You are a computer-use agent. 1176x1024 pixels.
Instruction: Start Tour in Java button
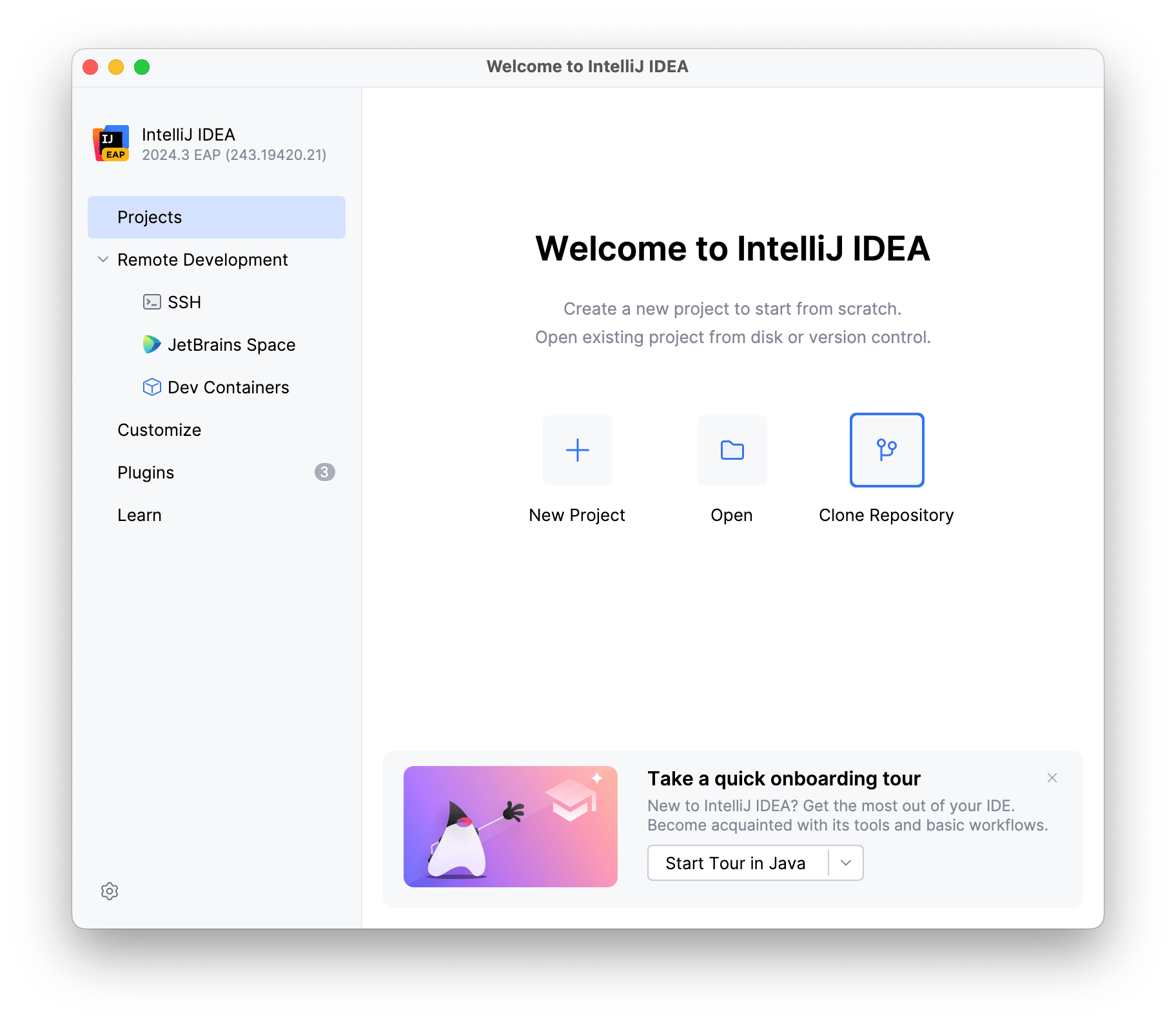[738, 863]
